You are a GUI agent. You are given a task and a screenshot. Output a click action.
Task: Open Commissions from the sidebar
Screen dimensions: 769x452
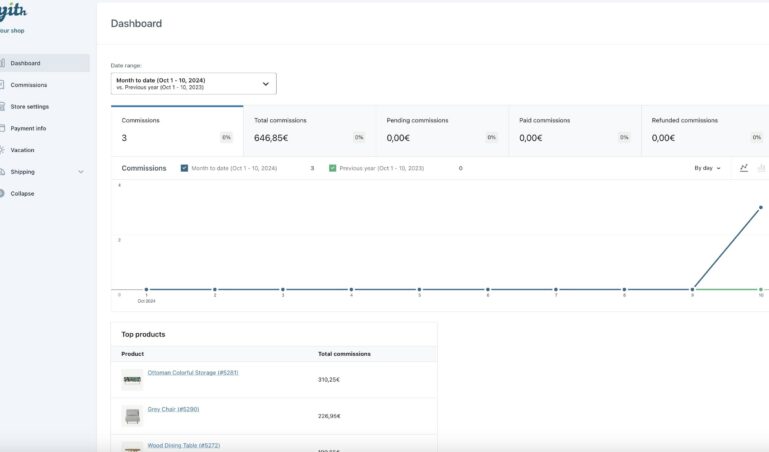pyautogui.click(x=28, y=85)
